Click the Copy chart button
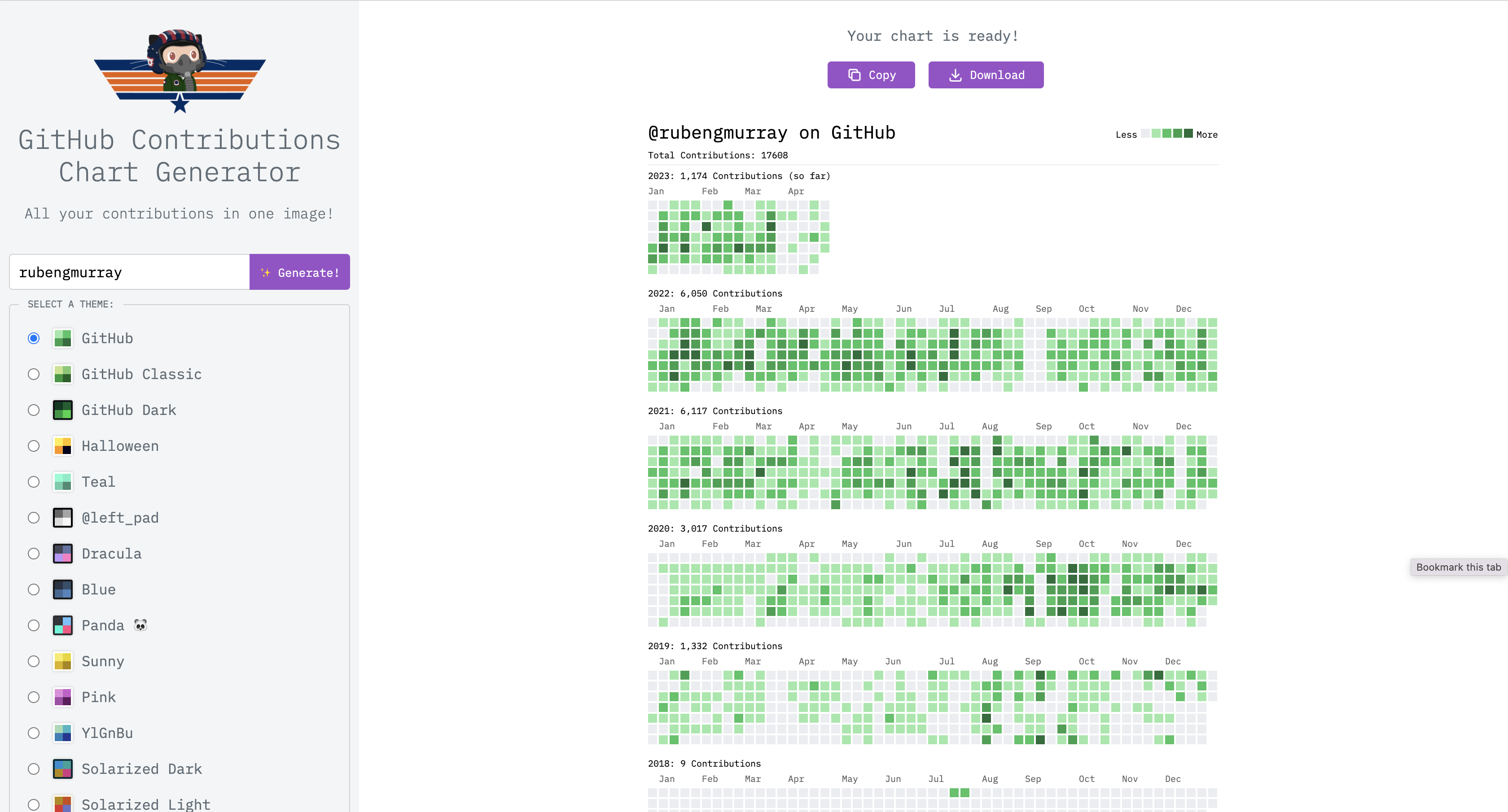 tap(871, 75)
